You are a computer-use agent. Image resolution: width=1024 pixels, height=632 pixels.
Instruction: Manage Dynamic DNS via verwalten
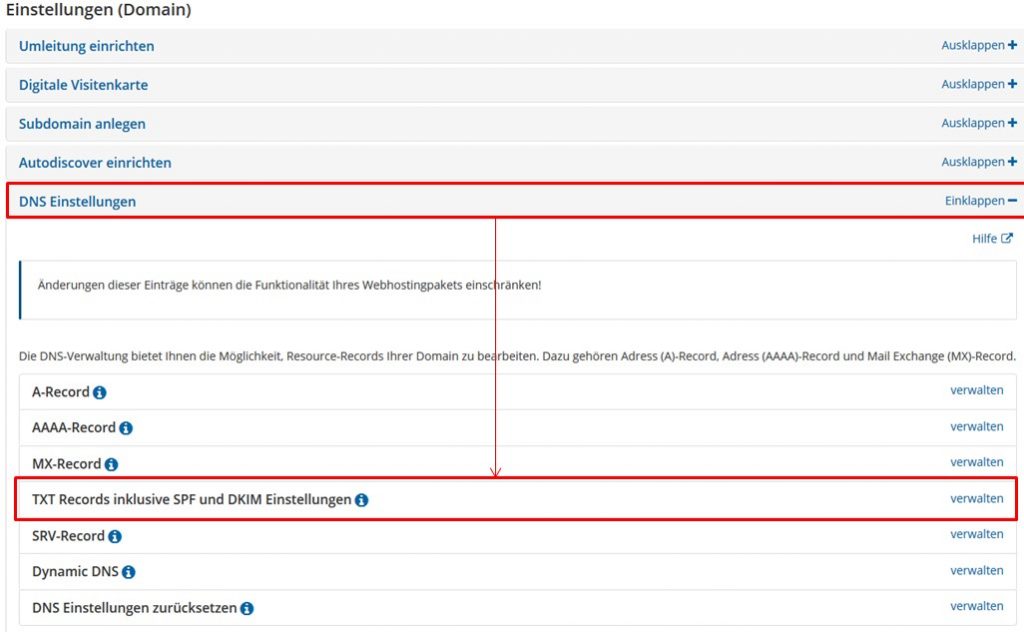coord(976,571)
